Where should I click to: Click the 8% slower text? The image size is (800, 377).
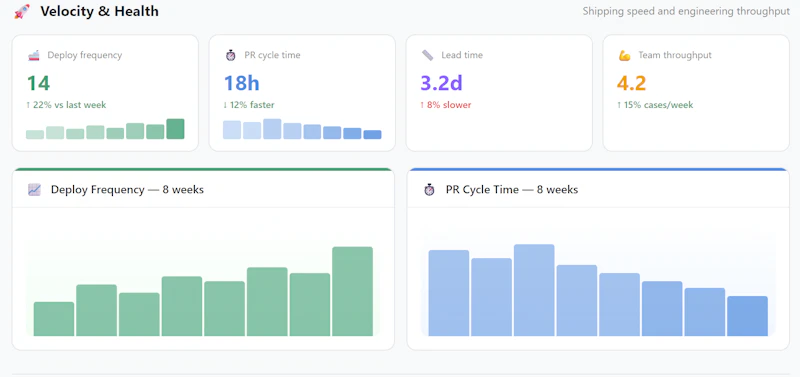pos(446,105)
